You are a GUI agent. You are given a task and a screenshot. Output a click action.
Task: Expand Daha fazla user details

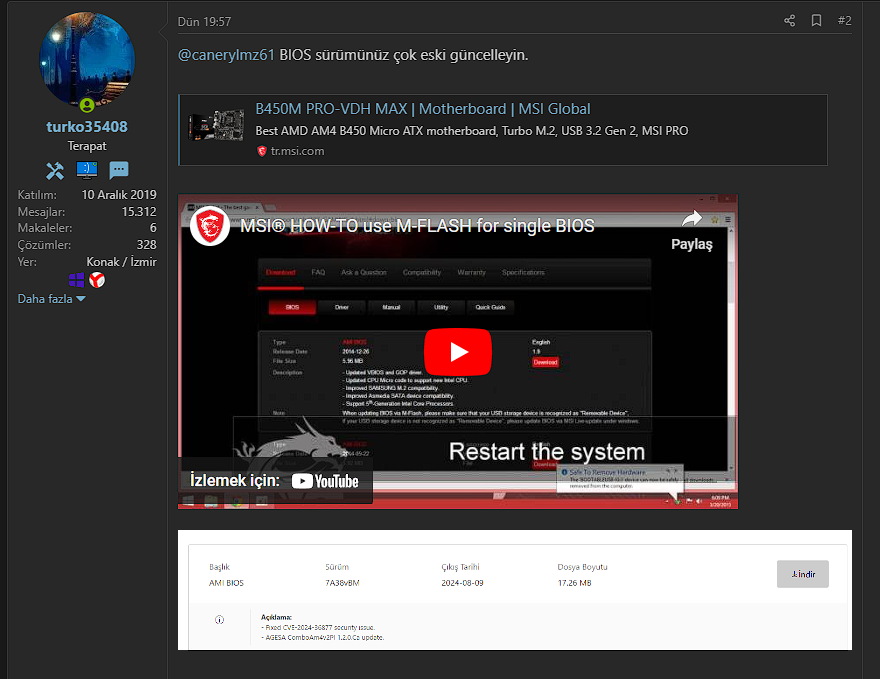click(51, 299)
